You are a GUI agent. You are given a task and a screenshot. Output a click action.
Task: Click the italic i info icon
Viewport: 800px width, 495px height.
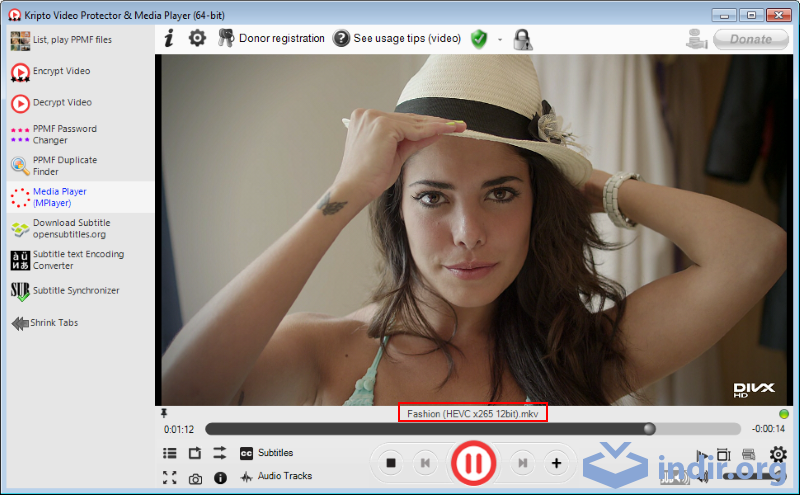click(x=169, y=38)
